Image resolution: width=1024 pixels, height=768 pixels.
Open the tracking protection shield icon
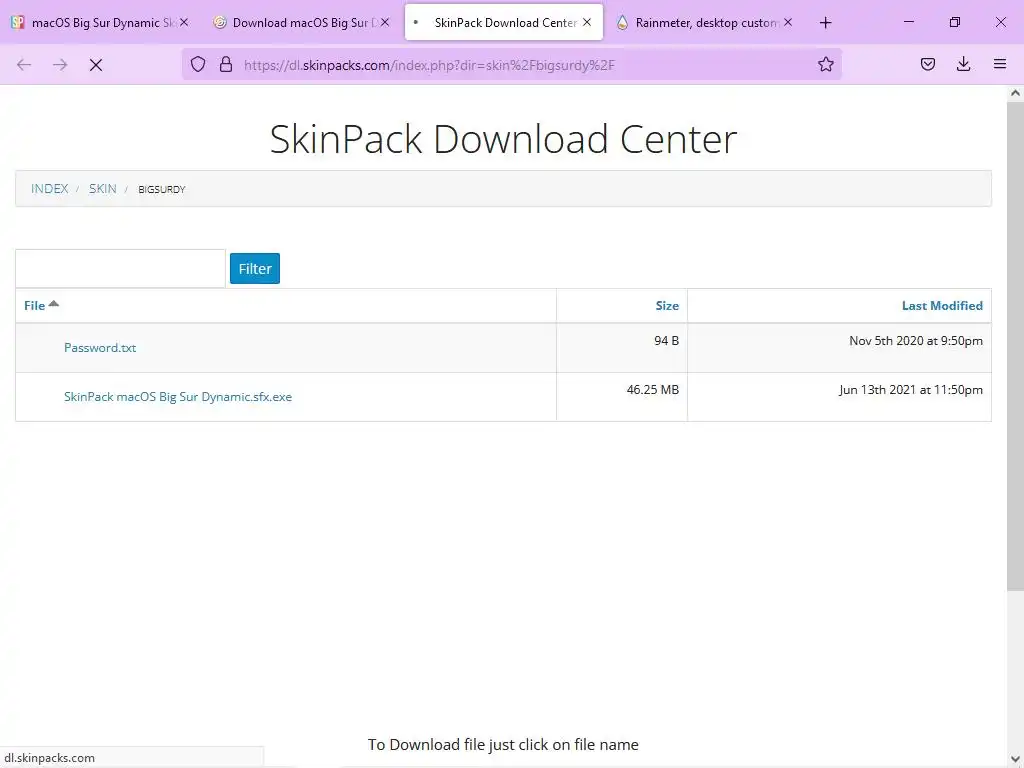198,64
